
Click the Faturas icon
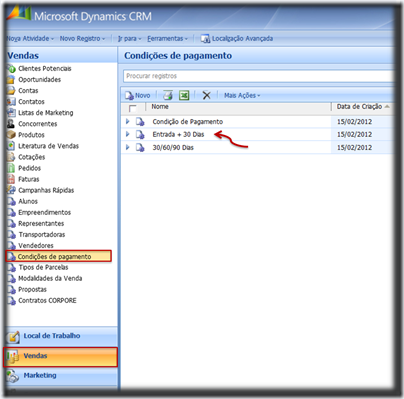click(x=11, y=179)
